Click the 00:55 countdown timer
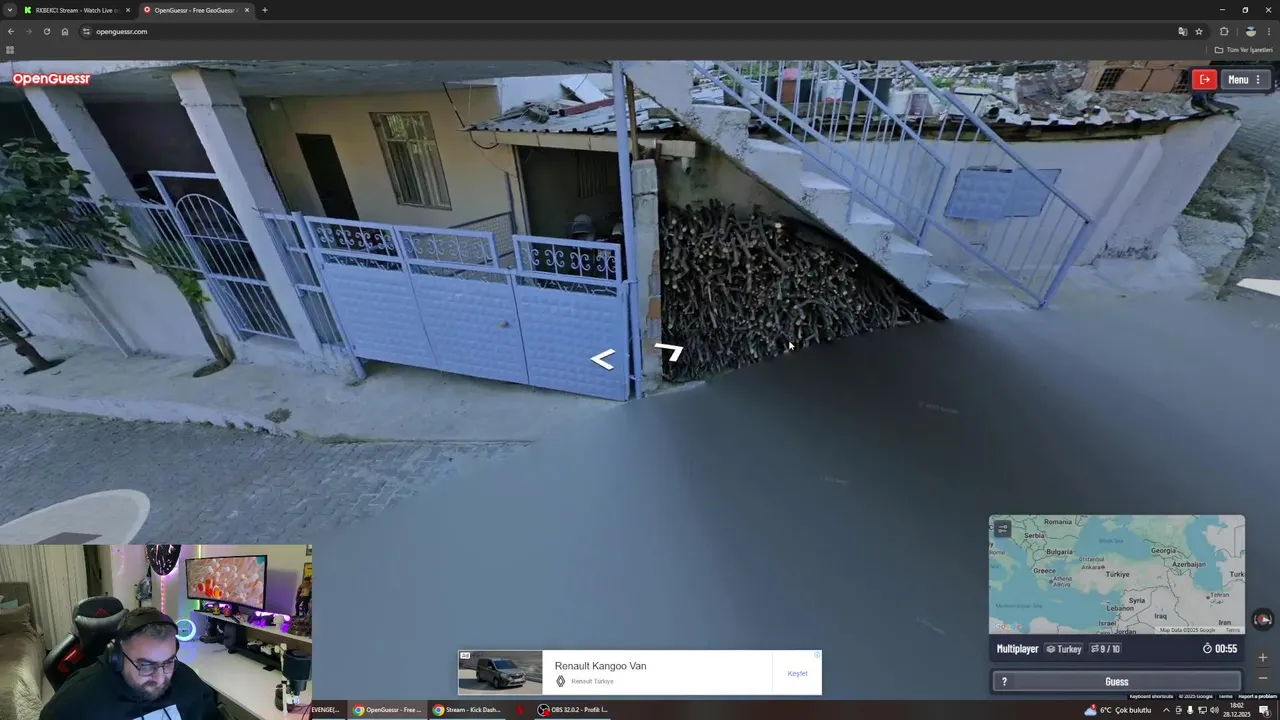Viewport: 1280px width, 720px height. [x=1220, y=649]
